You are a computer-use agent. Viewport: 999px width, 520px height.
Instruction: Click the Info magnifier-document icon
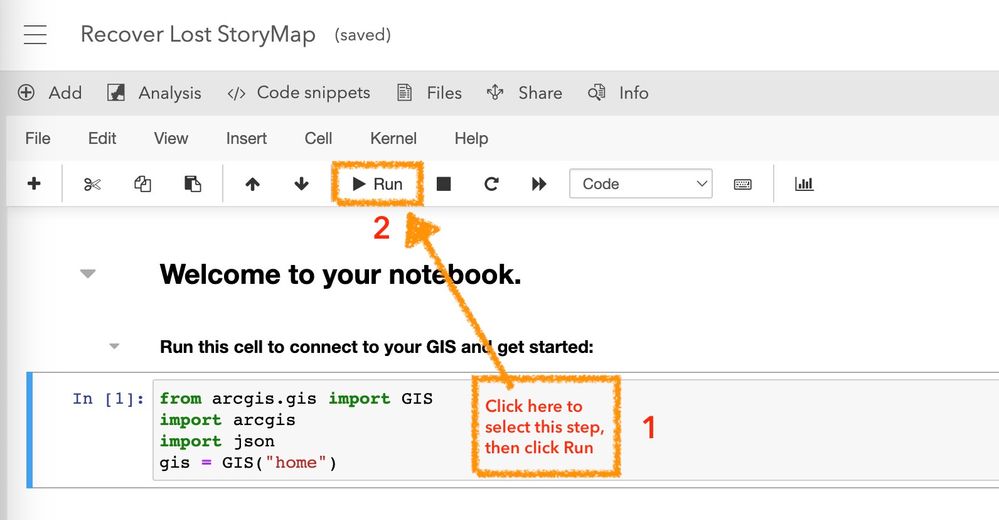click(596, 93)
